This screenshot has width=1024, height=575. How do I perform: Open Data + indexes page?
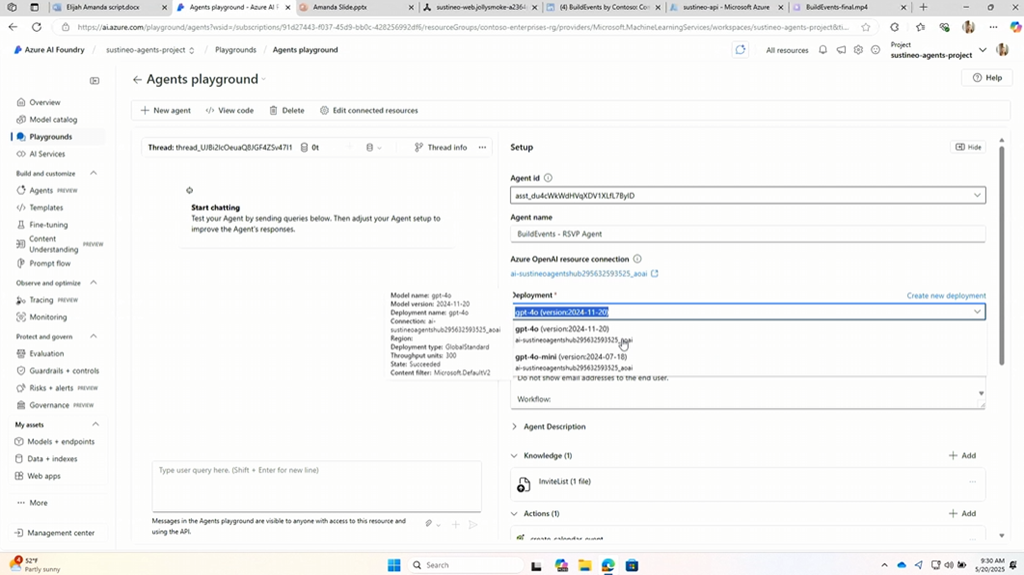pos(52,459)
